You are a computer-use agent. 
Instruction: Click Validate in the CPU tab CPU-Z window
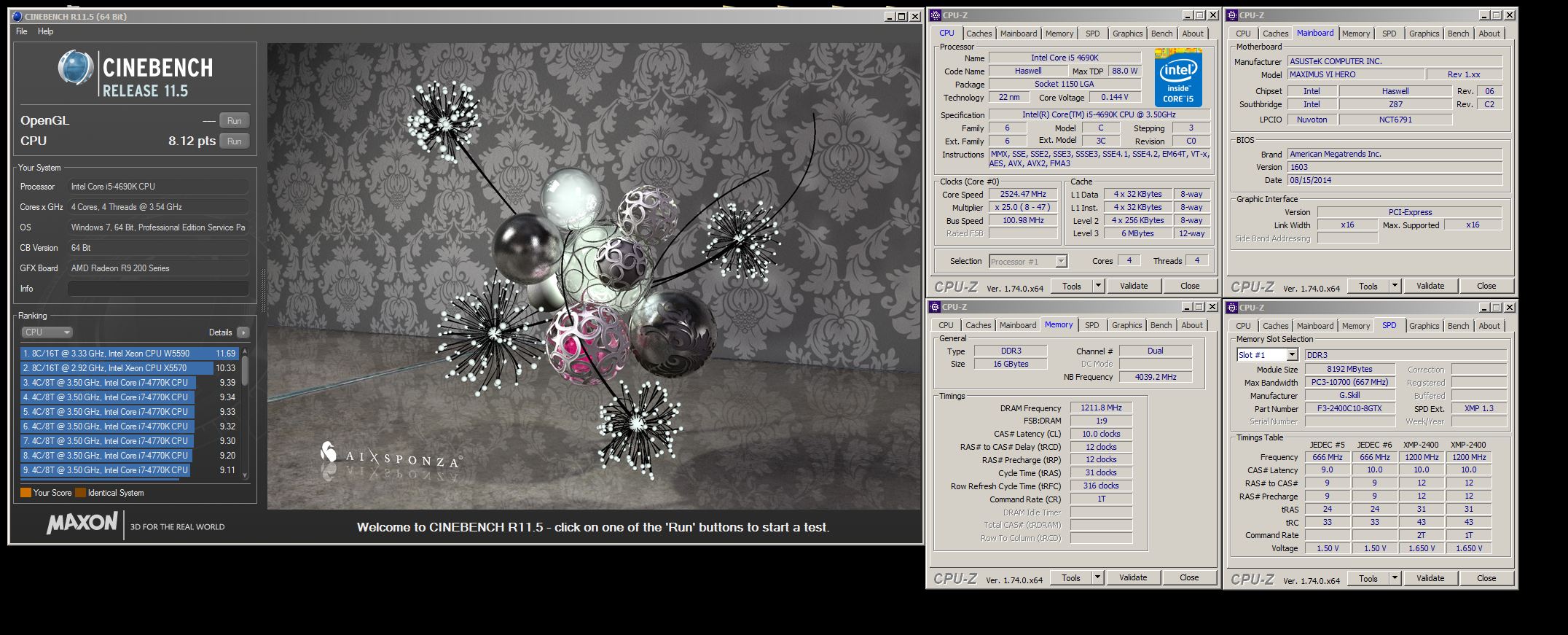tap(1134, 287)
